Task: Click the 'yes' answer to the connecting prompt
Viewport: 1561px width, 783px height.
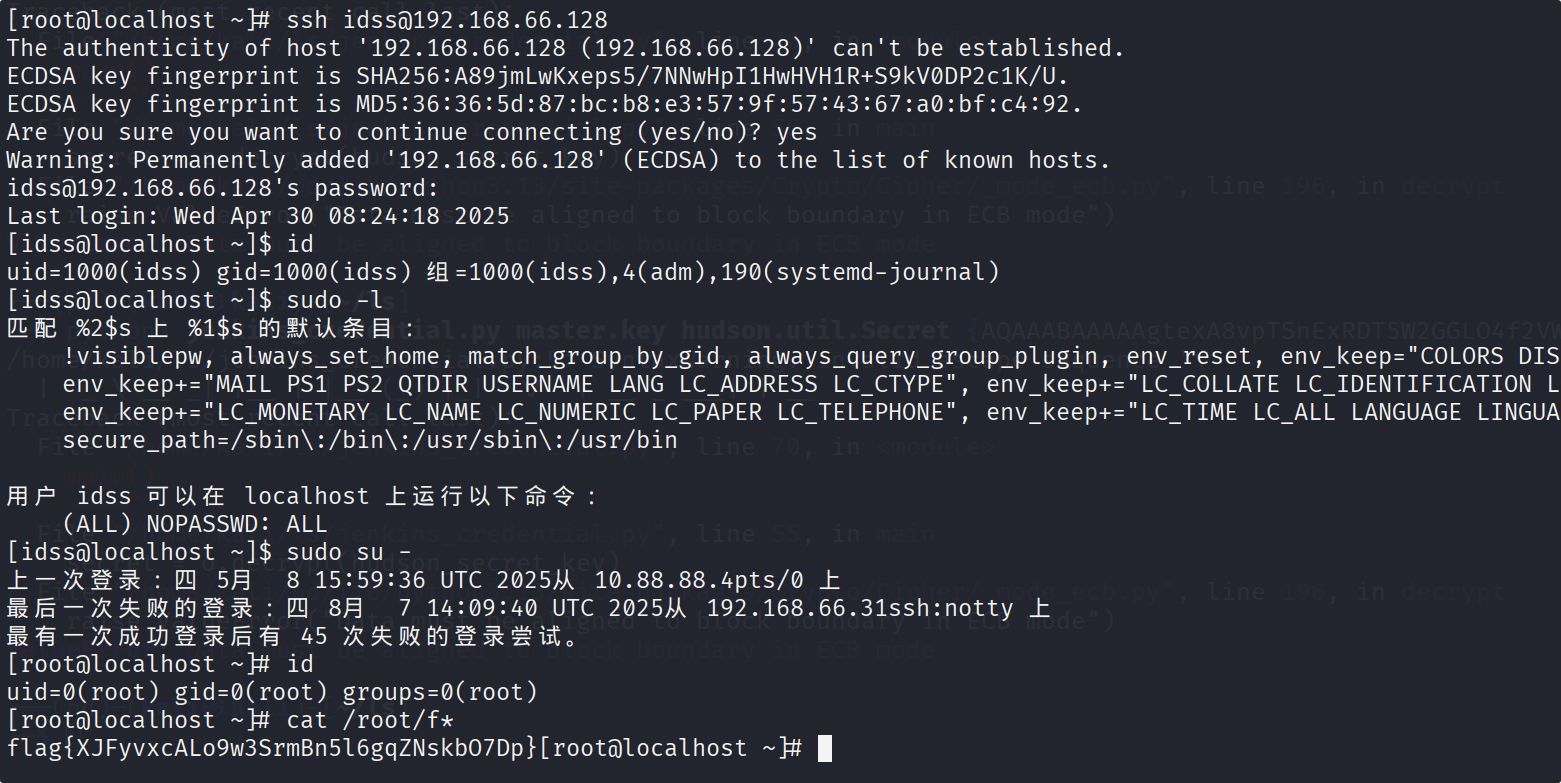Action: click(x=796, y=132)
